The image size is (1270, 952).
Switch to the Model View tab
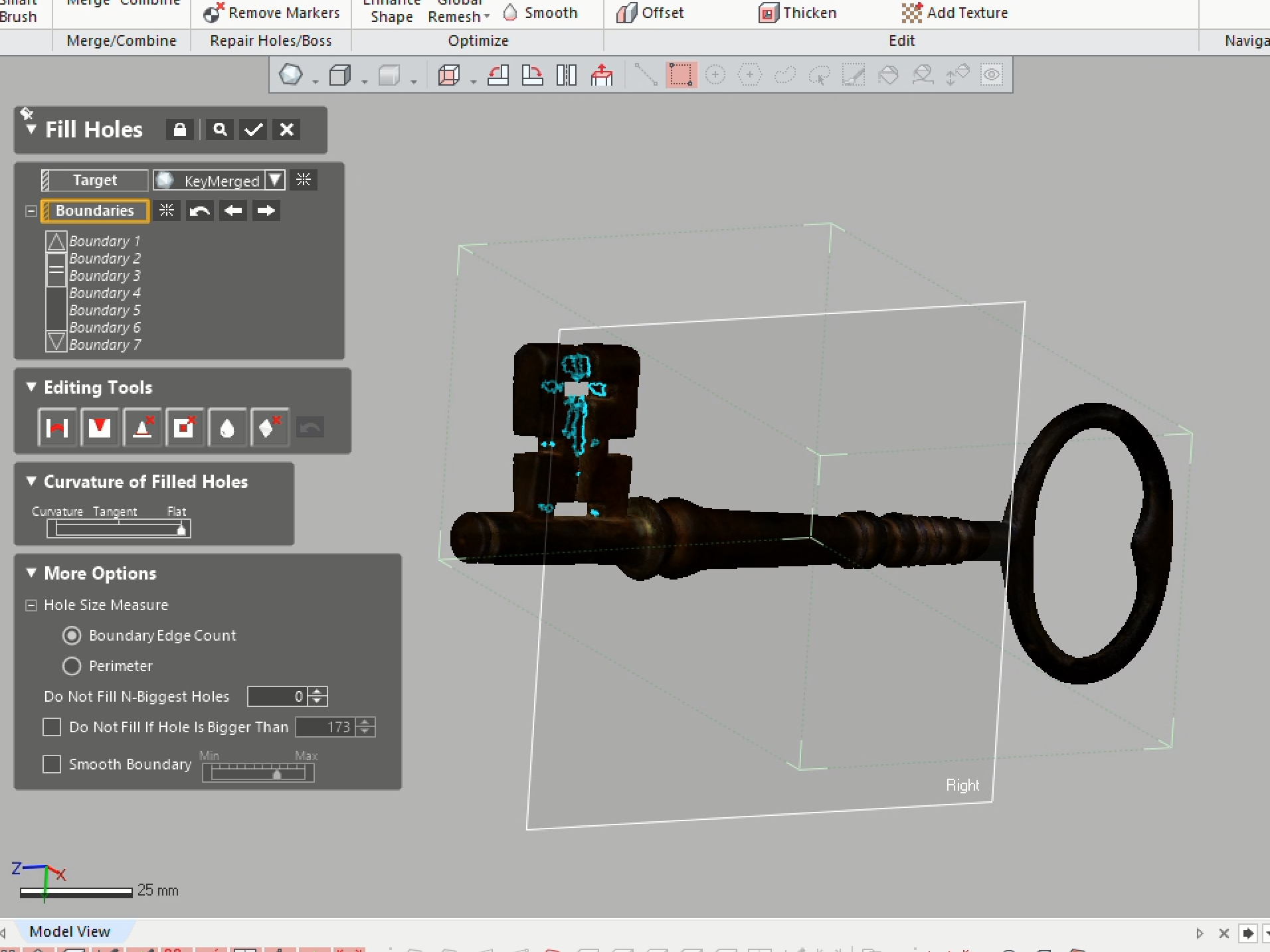[70, 931]
